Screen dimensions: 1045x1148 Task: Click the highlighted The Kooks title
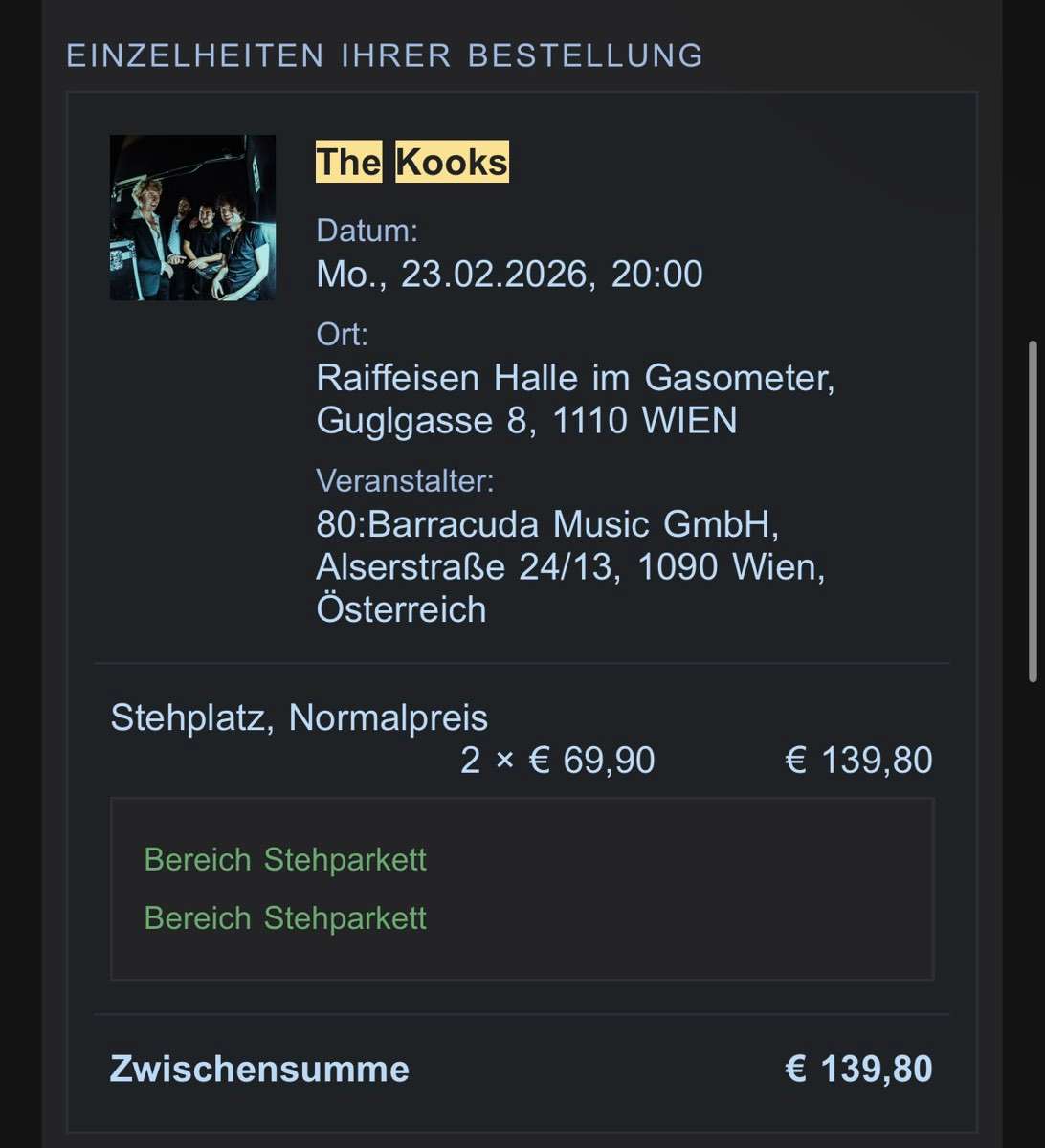[412, 162]
